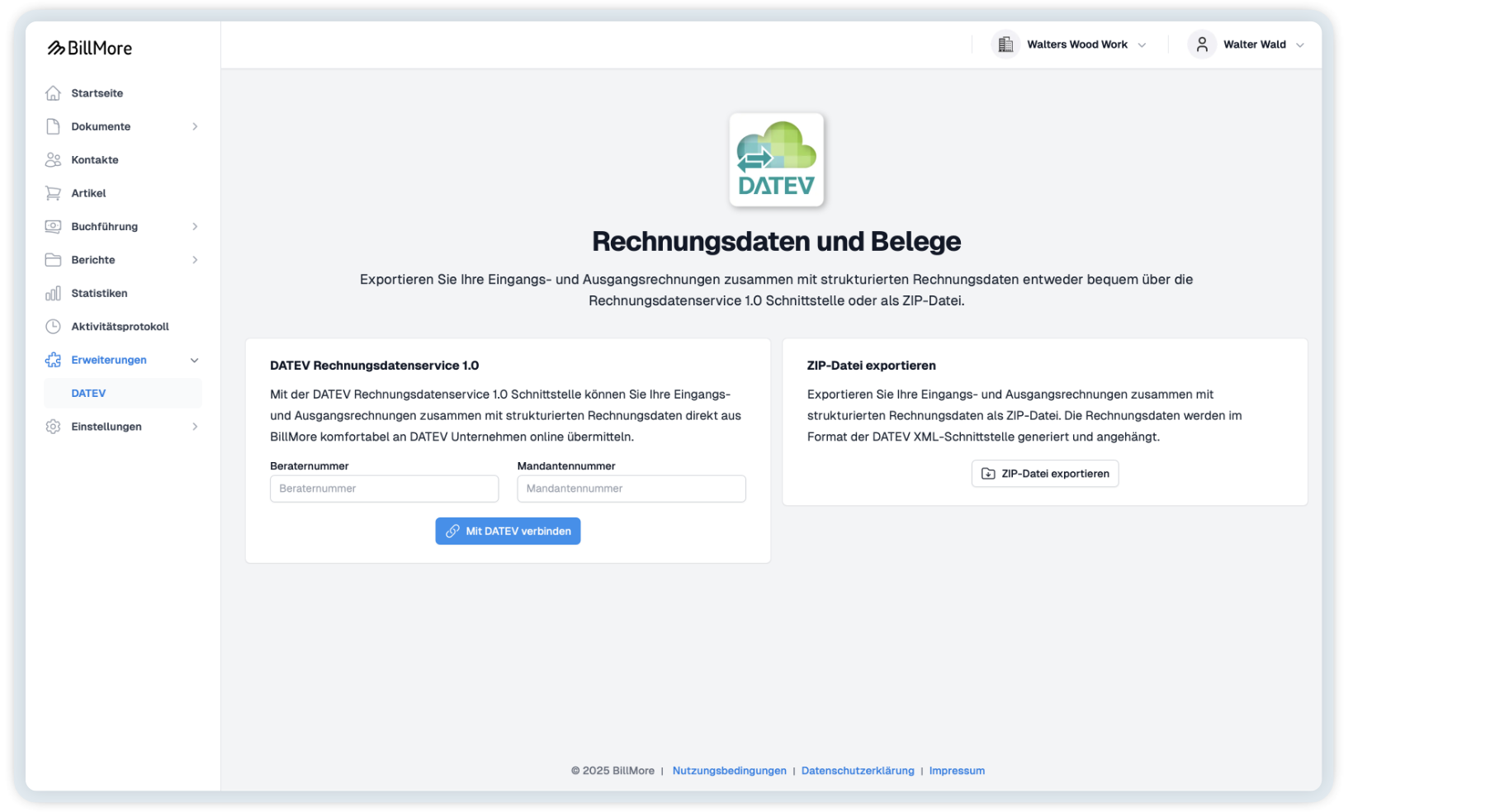This screenshot has height=812, width=1509.
Task: Click the DATEV cloud logo
Action: point(776,160)
